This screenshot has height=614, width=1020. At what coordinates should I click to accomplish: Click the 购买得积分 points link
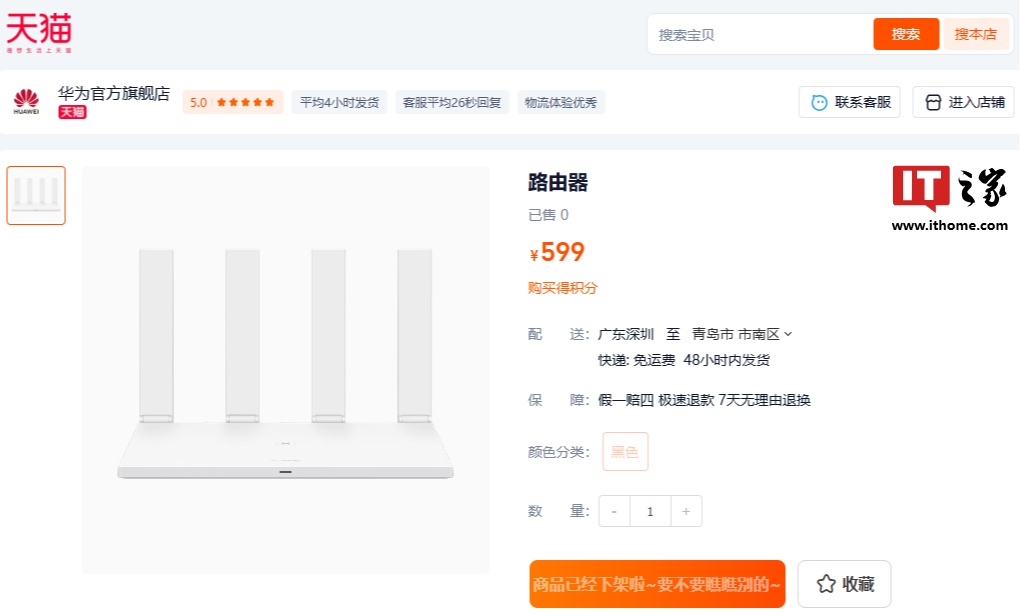(563, 288)
